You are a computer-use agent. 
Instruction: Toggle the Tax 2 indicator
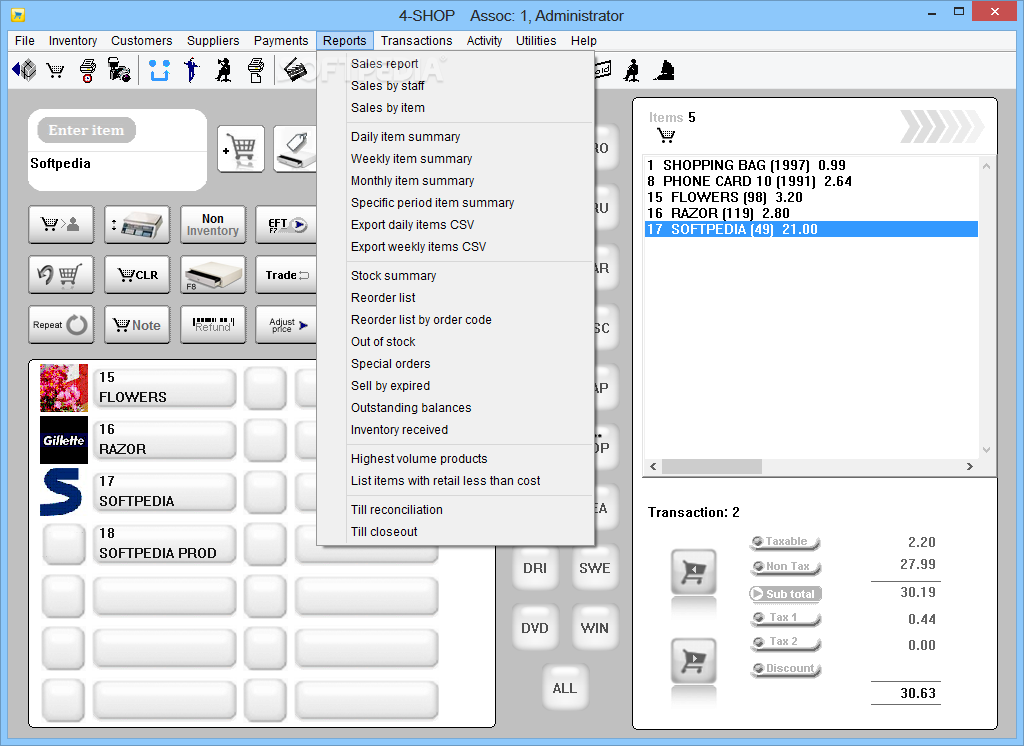tap(785, 642)
